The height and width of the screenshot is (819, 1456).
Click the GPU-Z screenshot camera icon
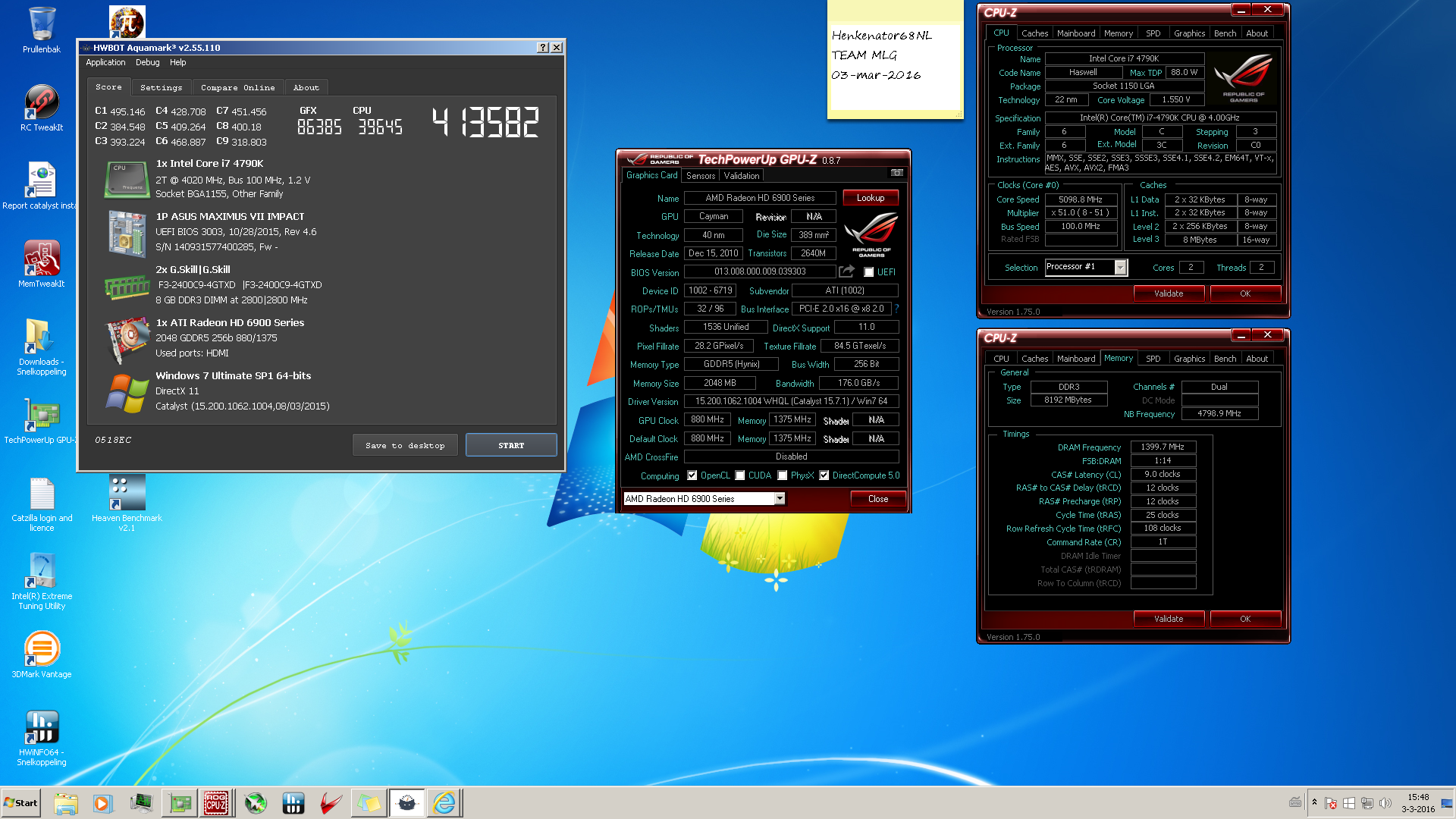tap(896, 174)
